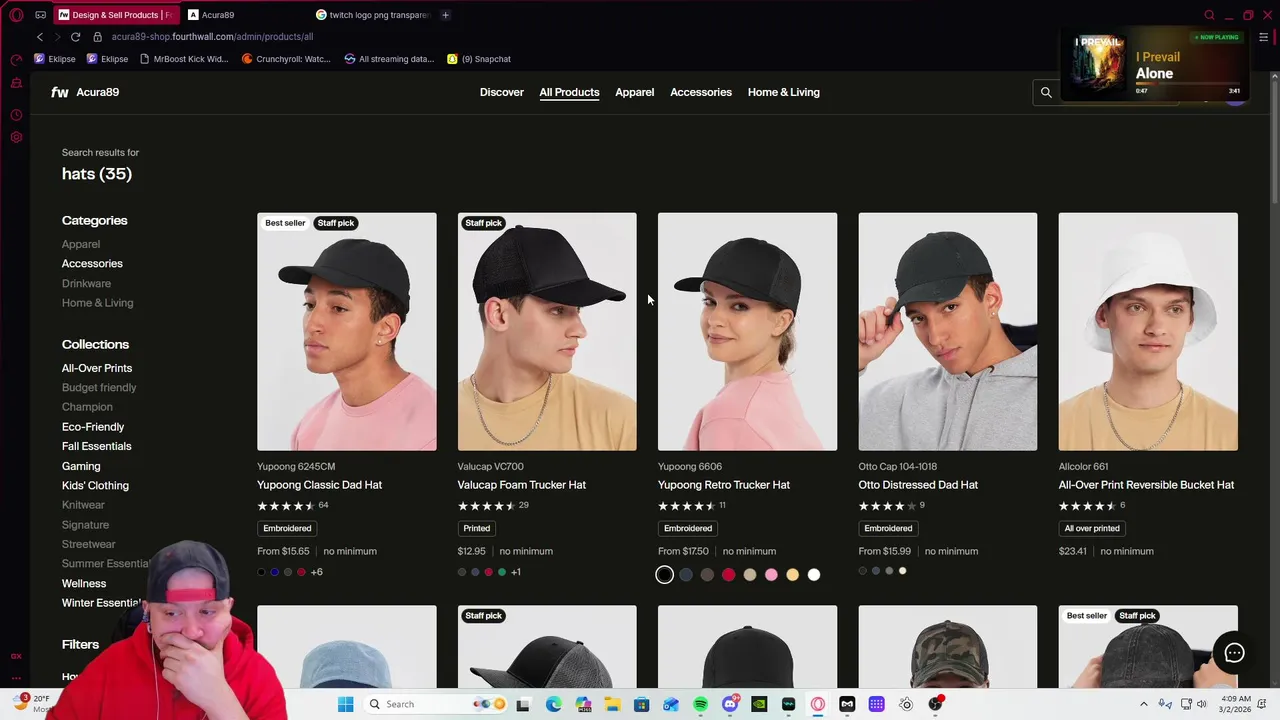Click the Opera tab search magnifier icon
This screenshot has width=1280, height=720.
1209,15
